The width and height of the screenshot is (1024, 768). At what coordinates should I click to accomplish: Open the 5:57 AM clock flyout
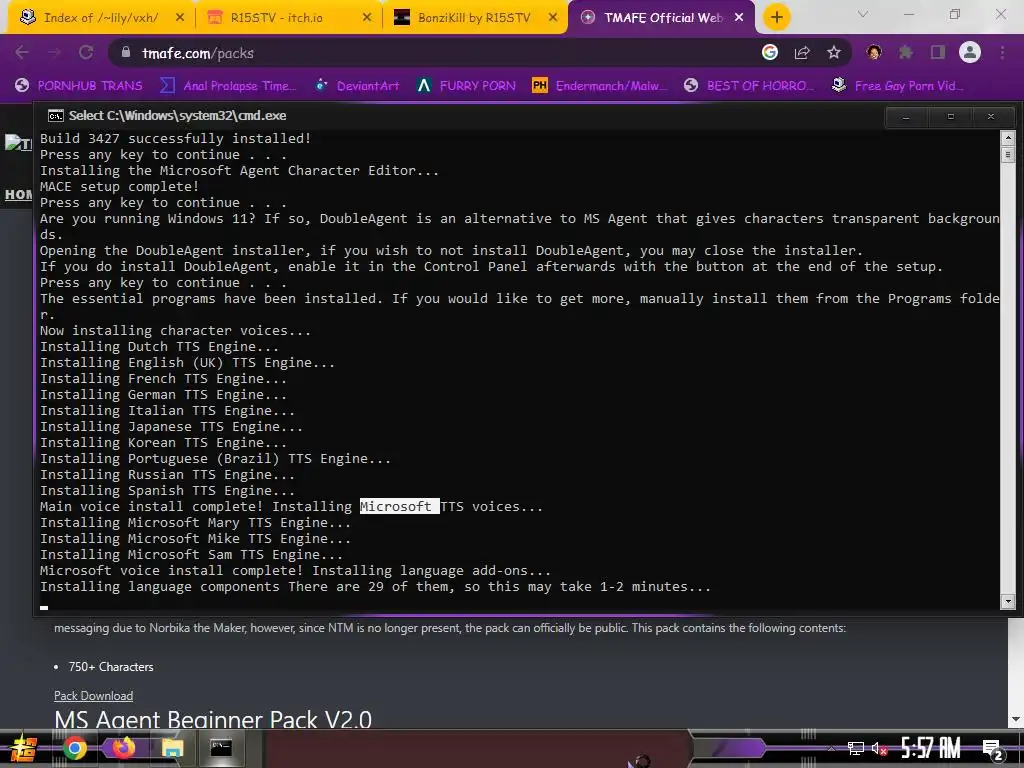click(931, 748)
